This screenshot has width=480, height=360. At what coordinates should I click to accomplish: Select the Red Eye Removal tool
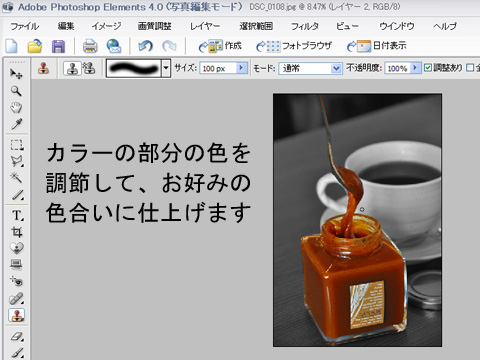click(16, 282)
